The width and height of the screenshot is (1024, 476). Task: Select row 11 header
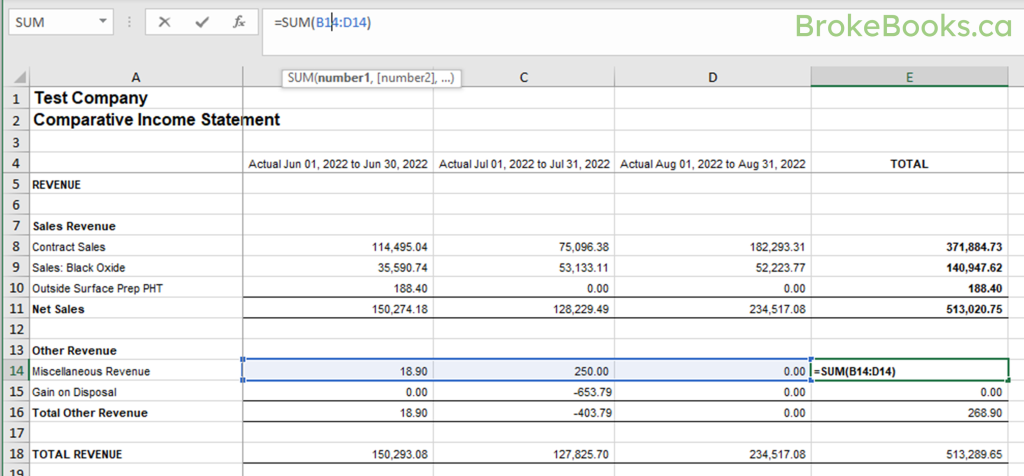(x=15, y=309)
